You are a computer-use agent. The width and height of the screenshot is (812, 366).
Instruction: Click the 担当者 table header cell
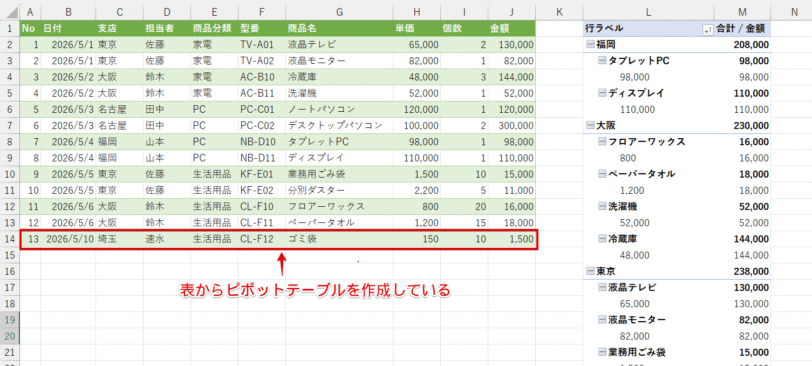pyautogui.click(x=167, y=28)
